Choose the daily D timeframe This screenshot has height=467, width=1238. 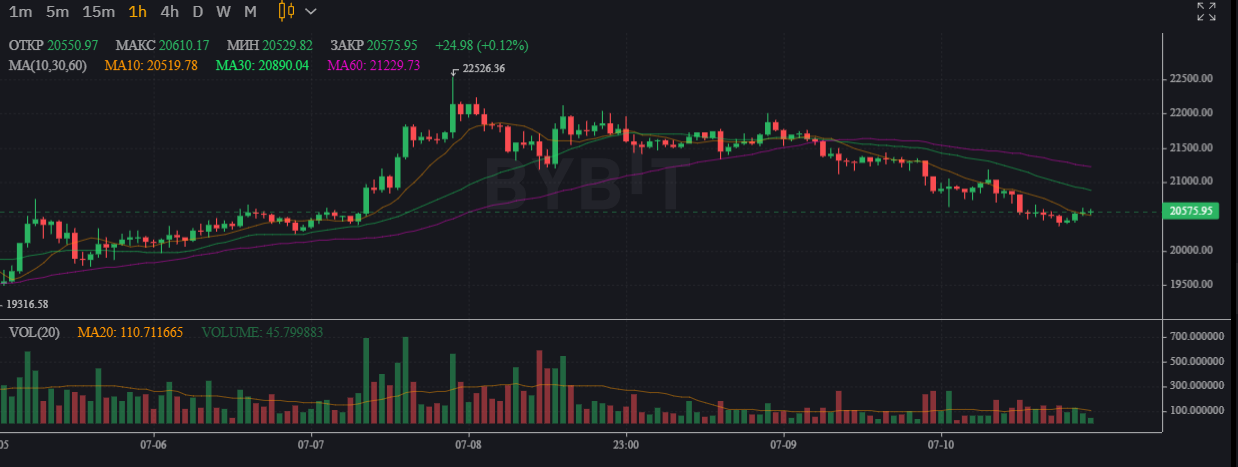(197, 12)
